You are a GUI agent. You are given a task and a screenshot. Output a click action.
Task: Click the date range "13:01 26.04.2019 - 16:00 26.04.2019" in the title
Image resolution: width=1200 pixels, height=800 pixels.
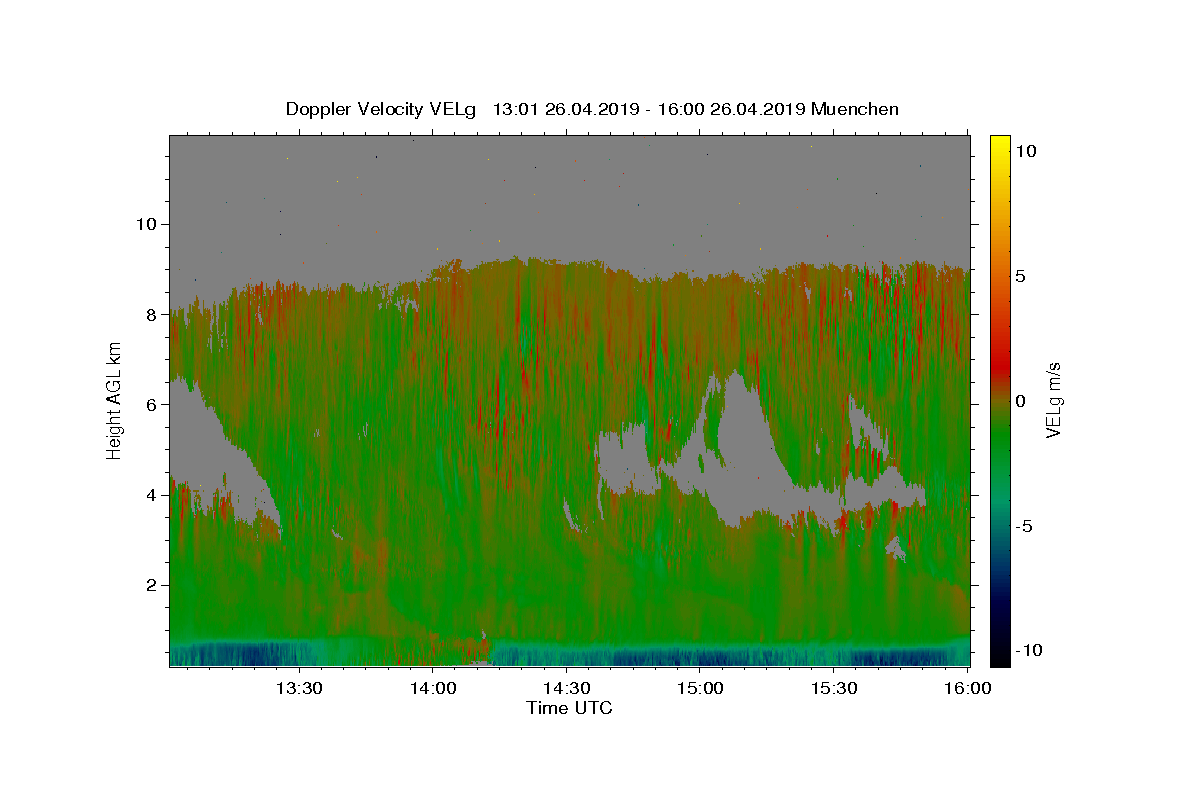coord(649,109)
